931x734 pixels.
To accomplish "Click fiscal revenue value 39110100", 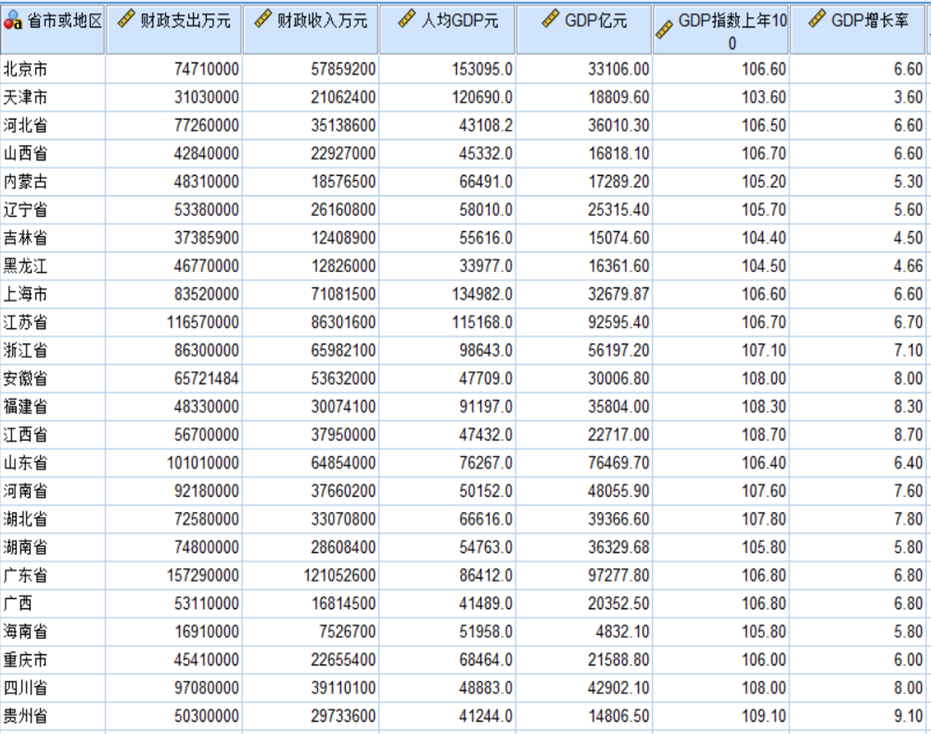I will [x=343, y=688].
